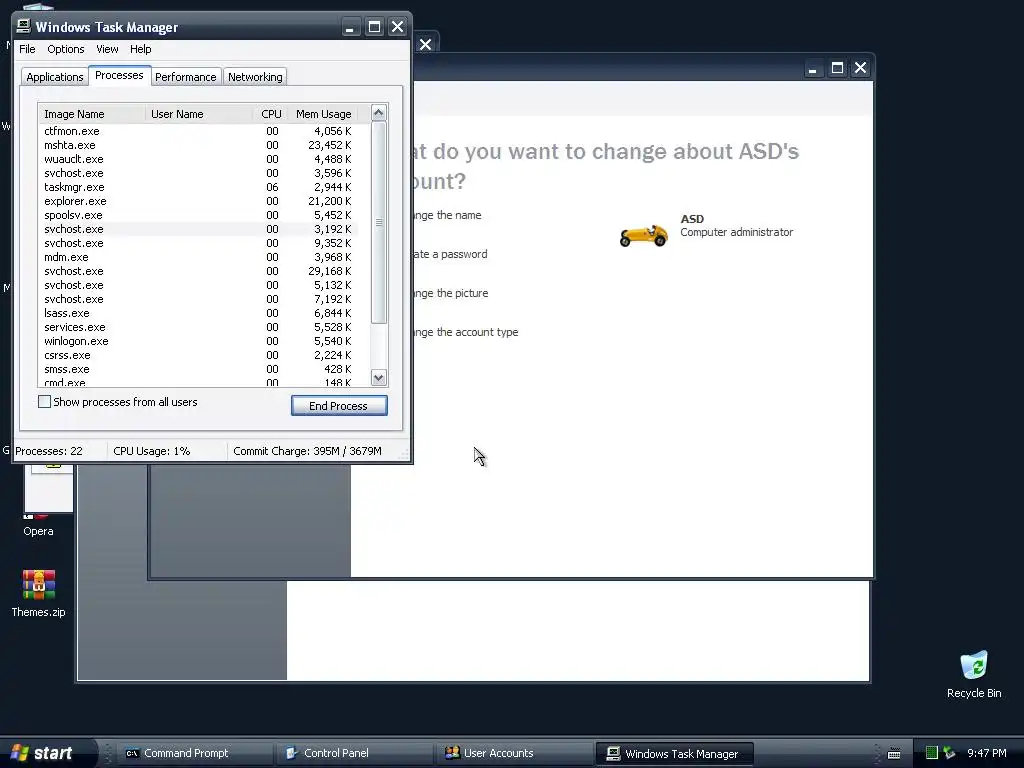The width and height of the screenshot is (1024, 768).
Task: Click CPU Usage 1% in the status bar
Action: tap(152, 451)
